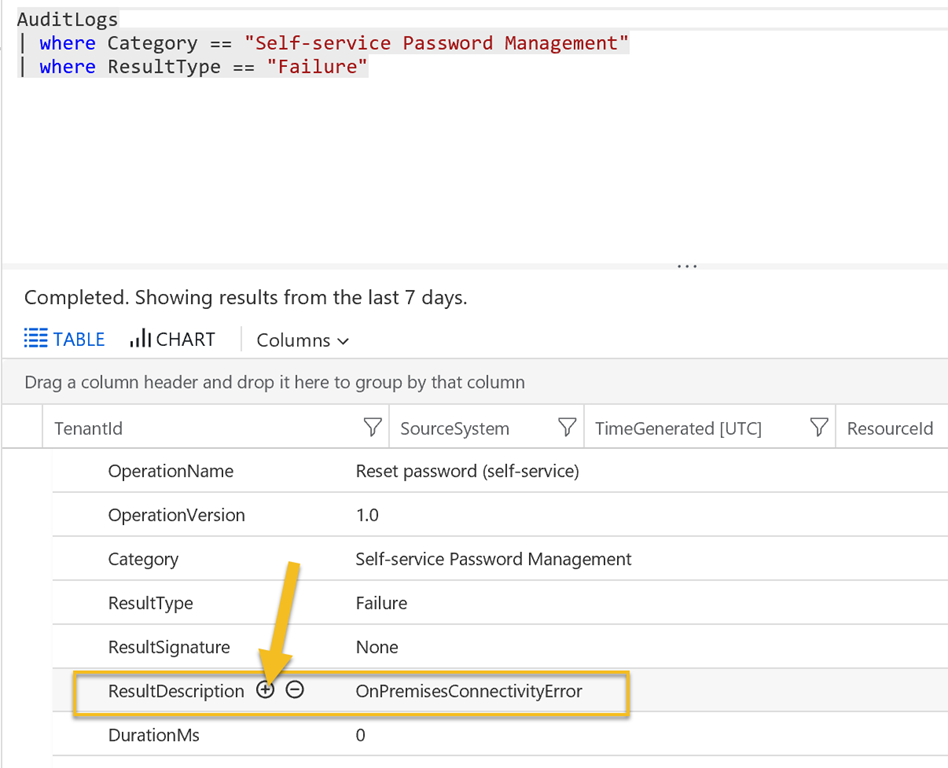Click the TenantId column header
The image size is (948, 768).
(x=89, y=428)
